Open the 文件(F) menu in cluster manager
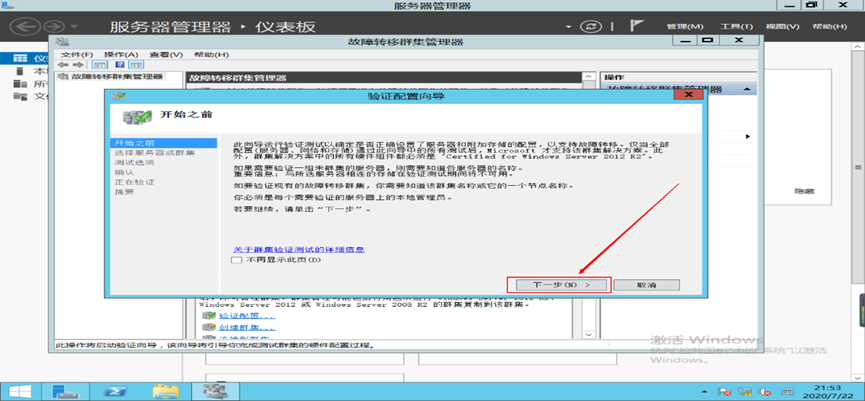865x401 pixels. click(77, 55)
